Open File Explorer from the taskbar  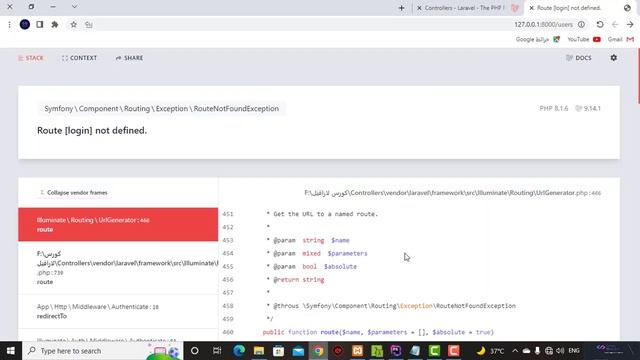tap(259, 351)
